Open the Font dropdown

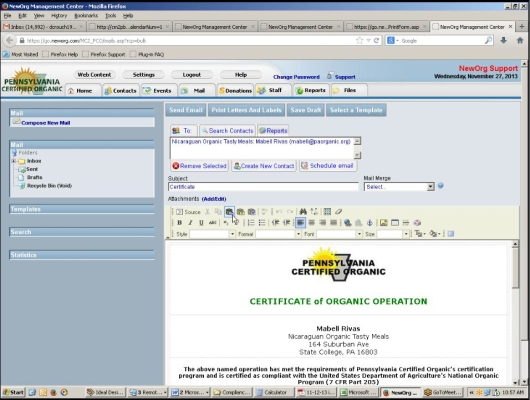pyautogui.click(x=339, y=234)
